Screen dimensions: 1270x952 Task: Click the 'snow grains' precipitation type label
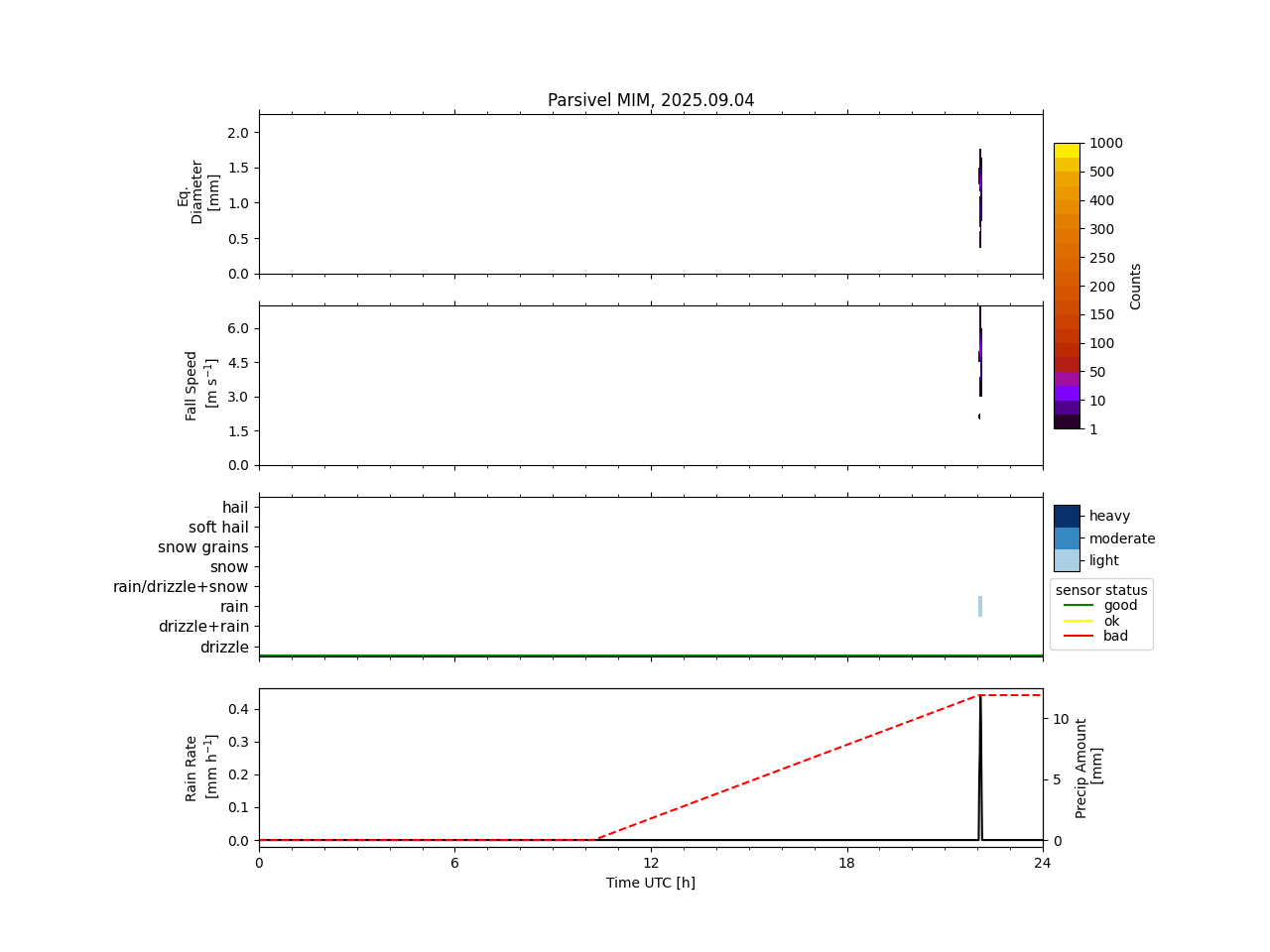[203, 547]
